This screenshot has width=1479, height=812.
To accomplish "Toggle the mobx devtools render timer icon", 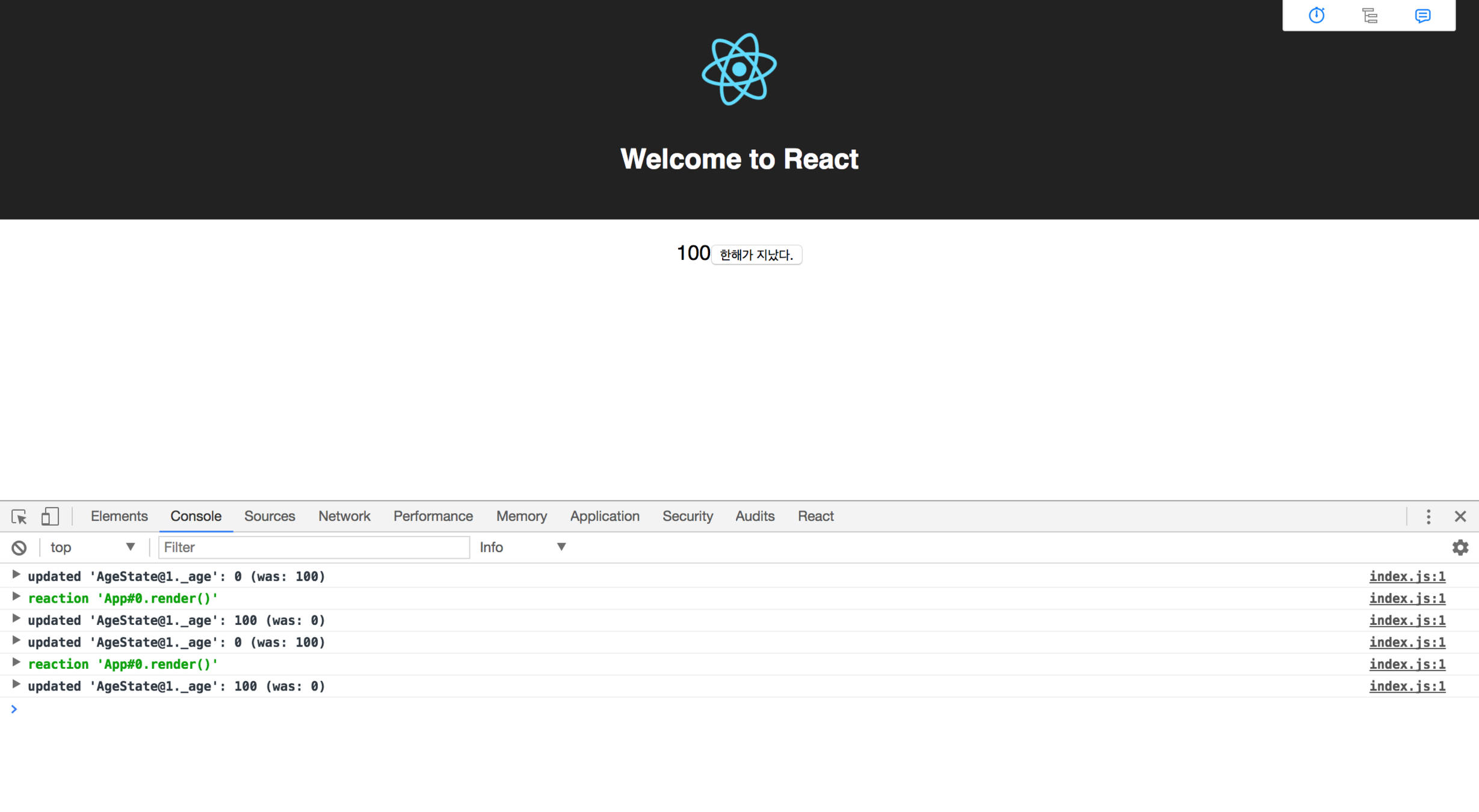I will point(1317,16).
